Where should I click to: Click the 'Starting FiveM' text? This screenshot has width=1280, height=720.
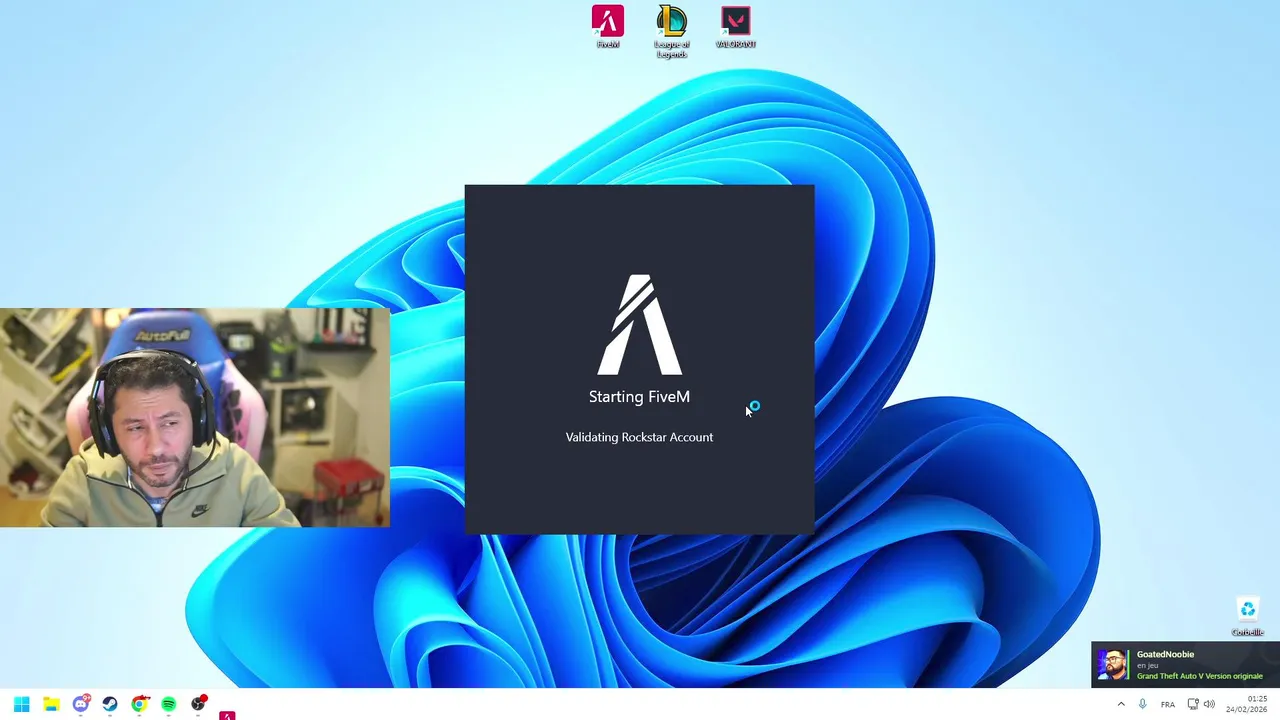[639, 397]
